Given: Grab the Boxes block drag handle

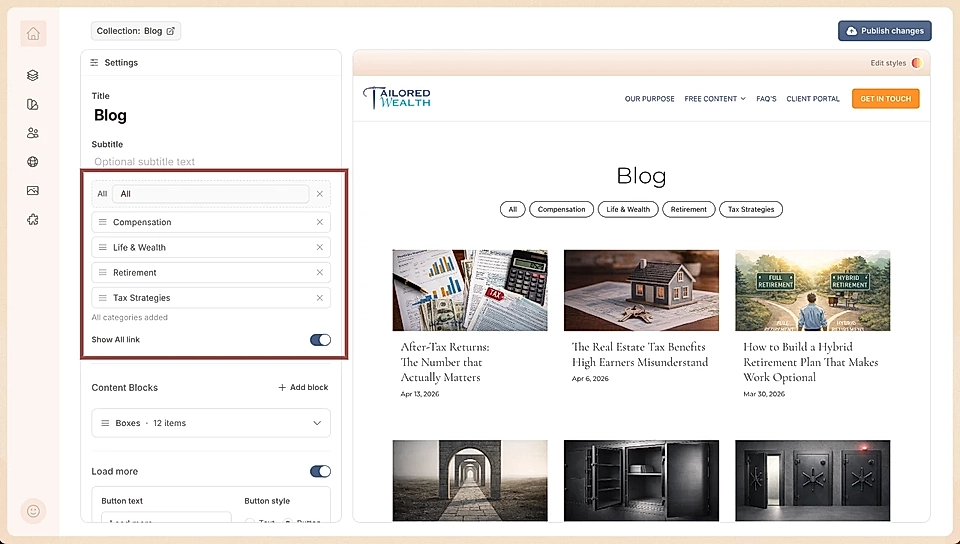Looking at the screenshot, I should click(105, 423).
